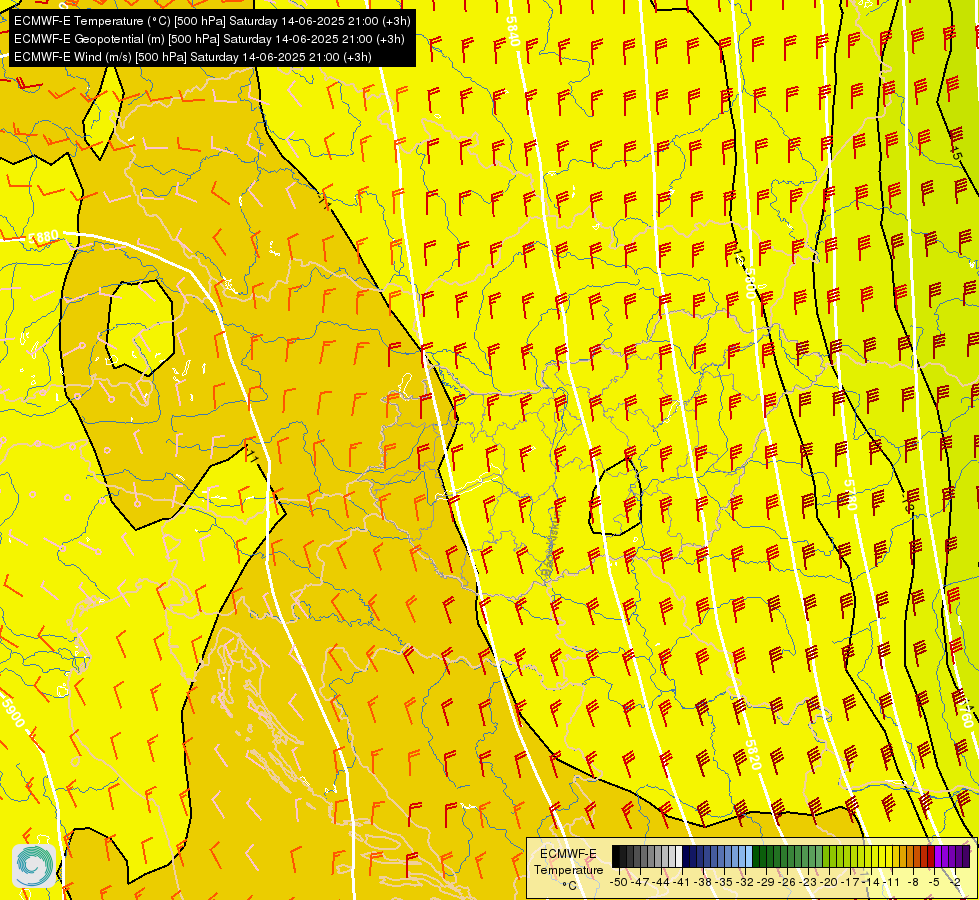Click the -50 legend tick label
Screen dimensions: 979x900
pyautogui.click(x=619, y=882)
